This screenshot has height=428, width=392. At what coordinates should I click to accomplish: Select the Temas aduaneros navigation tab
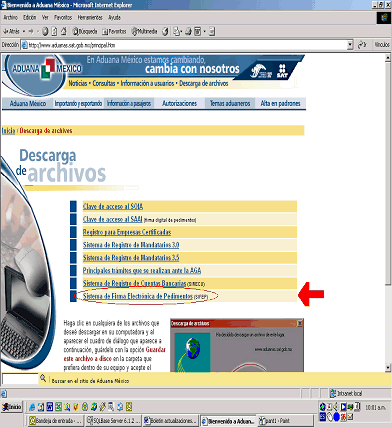[x=230, y=104]
